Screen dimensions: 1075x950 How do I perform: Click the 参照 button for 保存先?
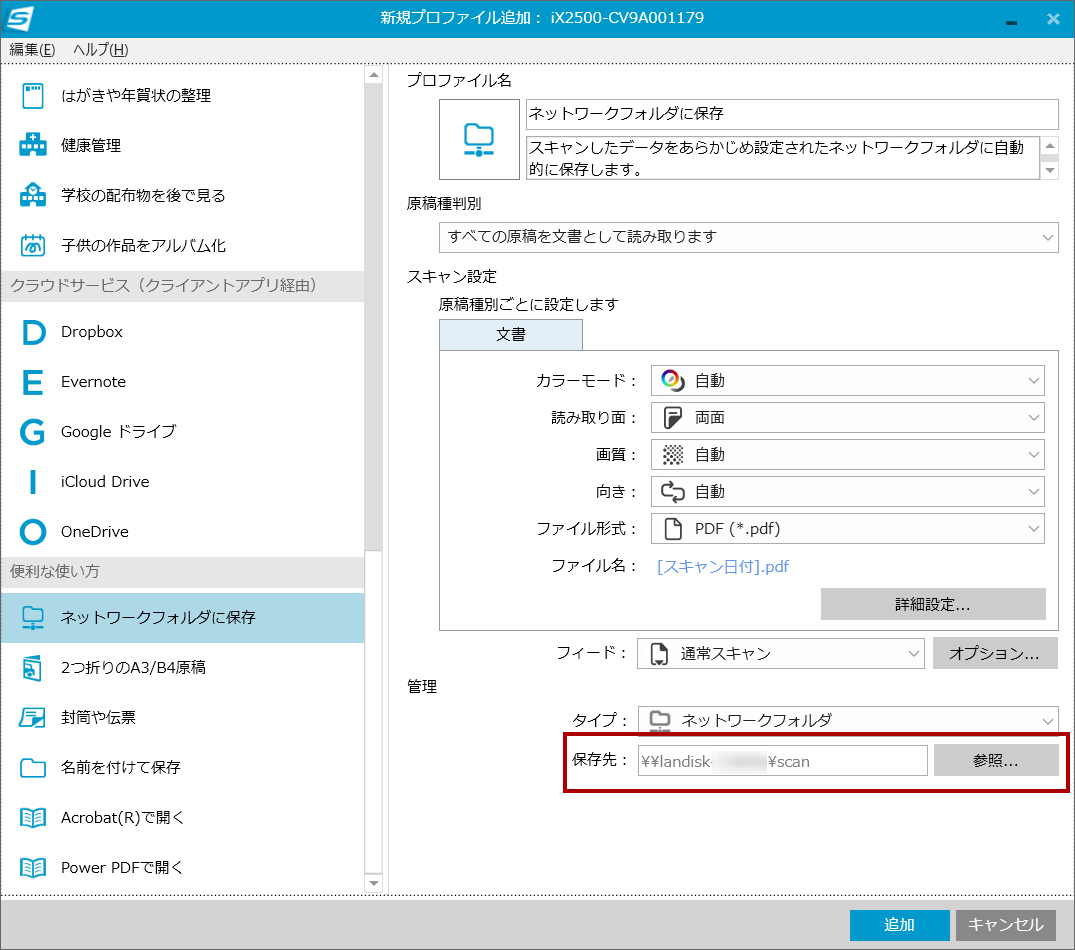pos(995,760)
